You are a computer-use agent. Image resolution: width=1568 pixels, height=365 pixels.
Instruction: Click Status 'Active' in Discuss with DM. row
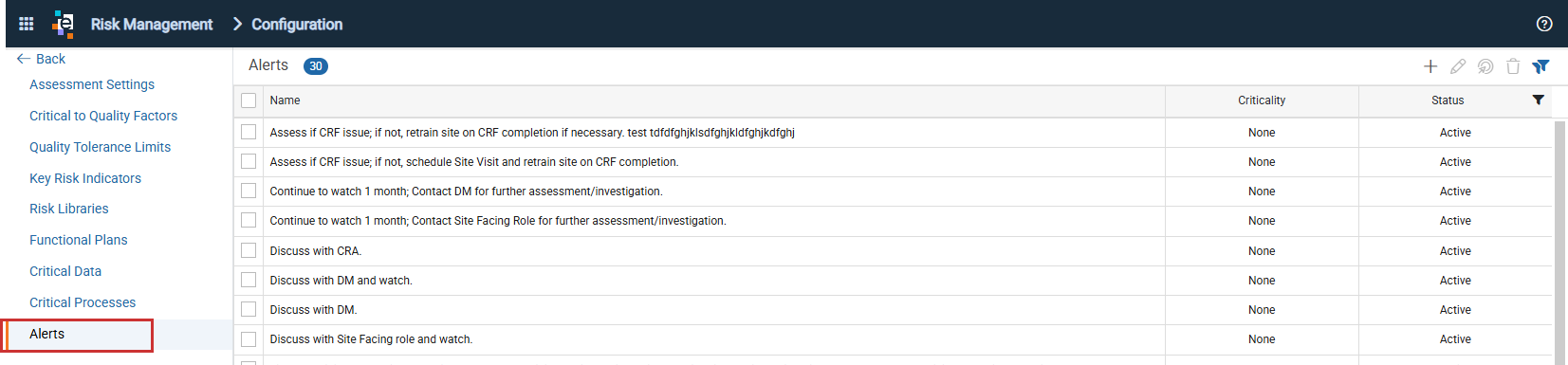tap(1455, 310)
